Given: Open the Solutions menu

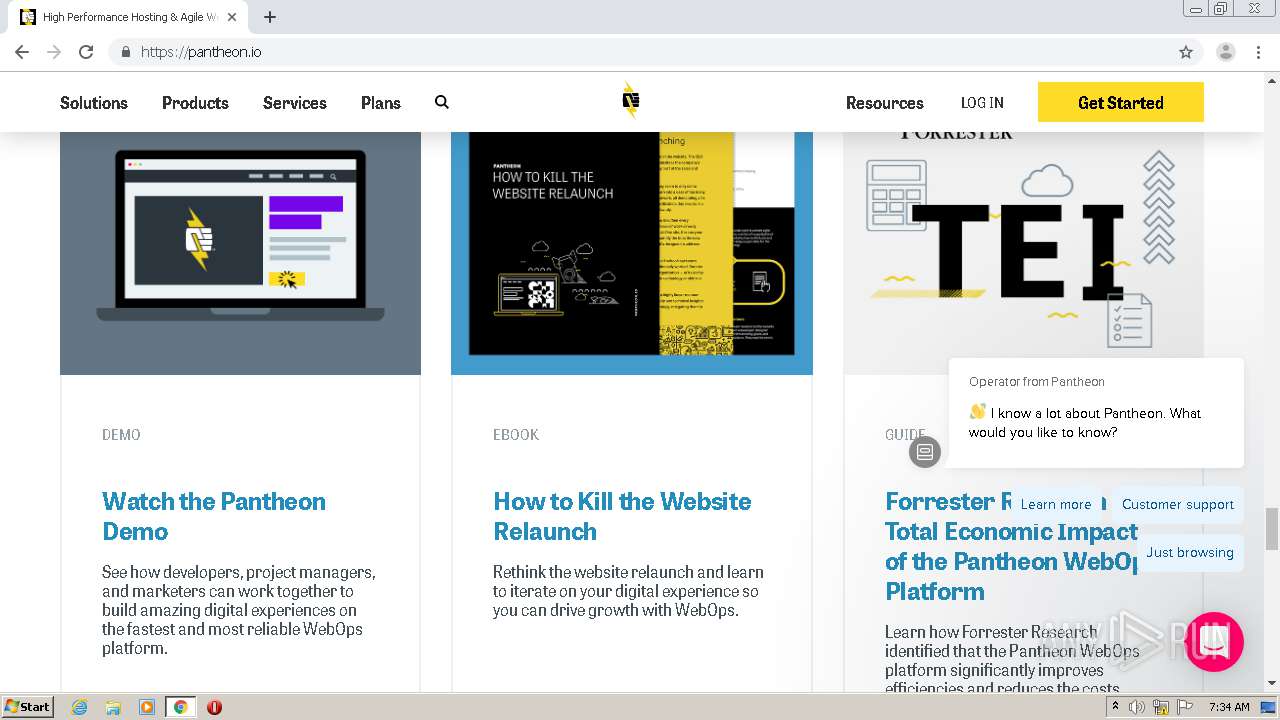Looking at the screenshot, I should click(x=94, y=103).
